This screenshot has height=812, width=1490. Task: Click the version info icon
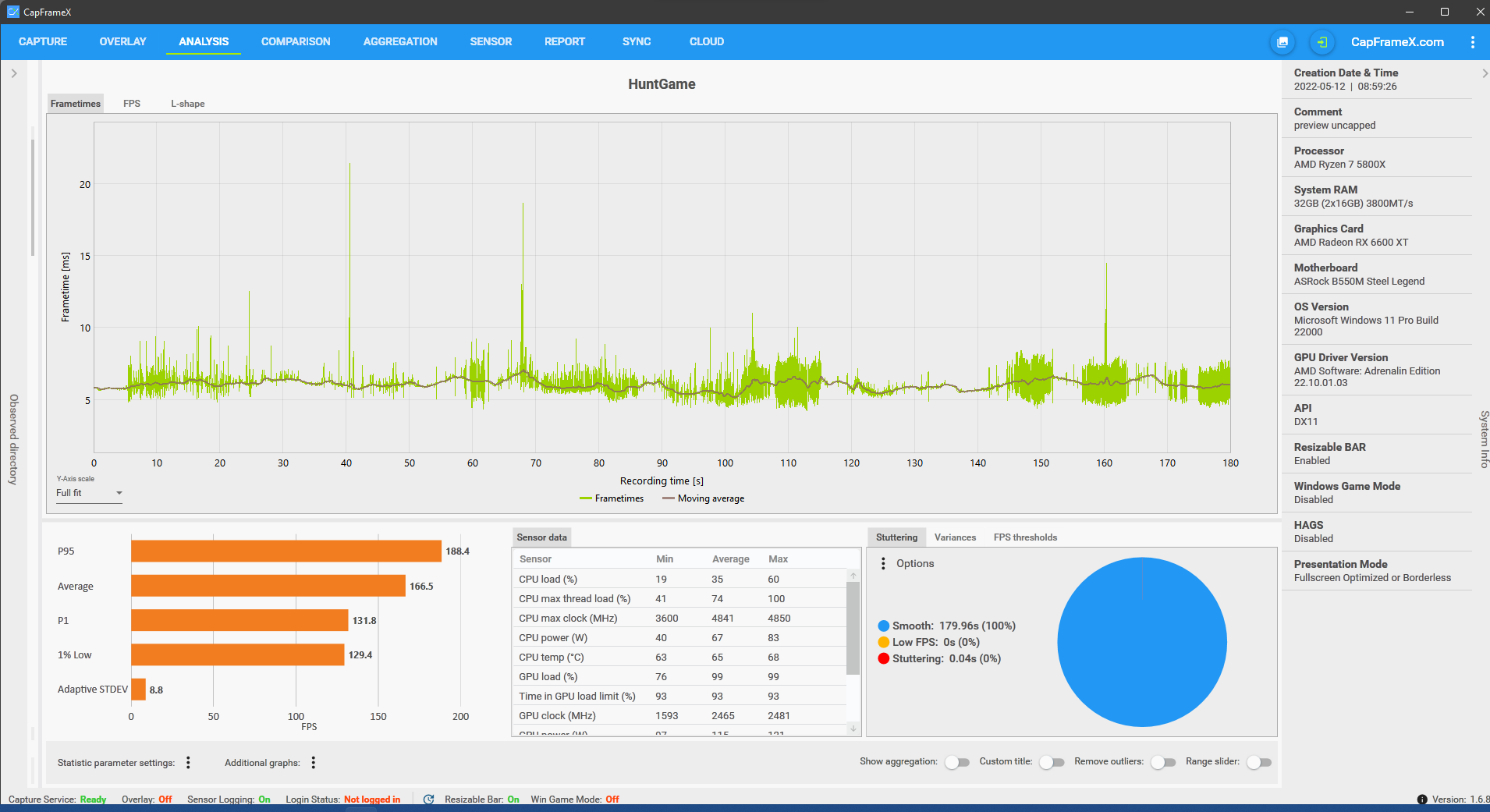(1422, 800)
